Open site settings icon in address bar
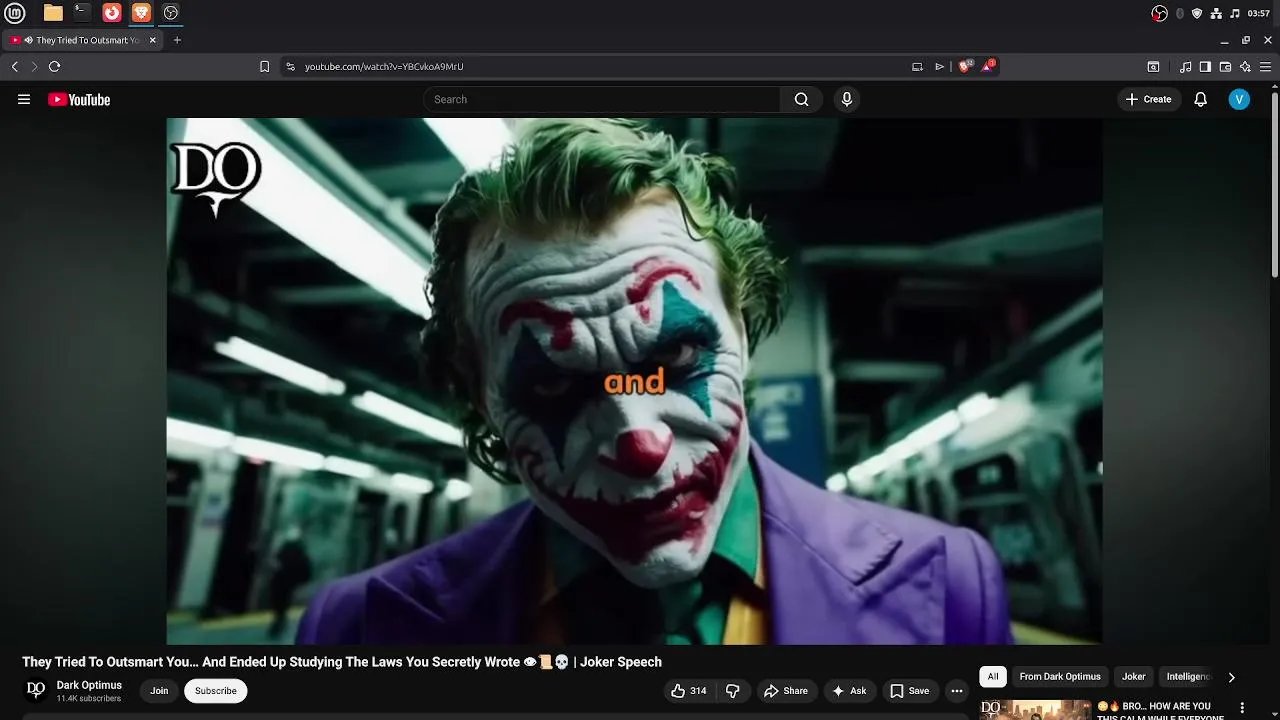Screen dimensions: 1280x720 click(x=290, y=67)
